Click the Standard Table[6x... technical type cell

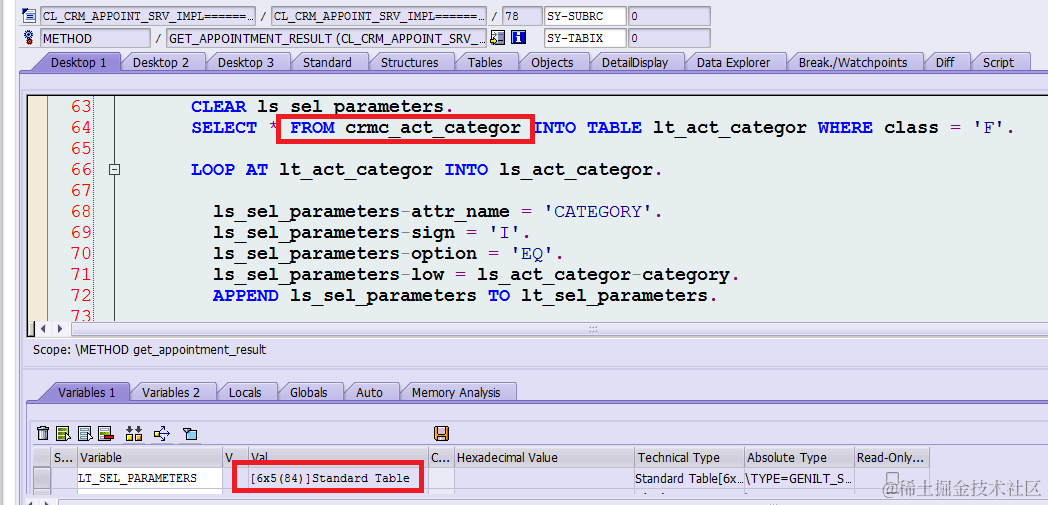(x=689, y=478)
